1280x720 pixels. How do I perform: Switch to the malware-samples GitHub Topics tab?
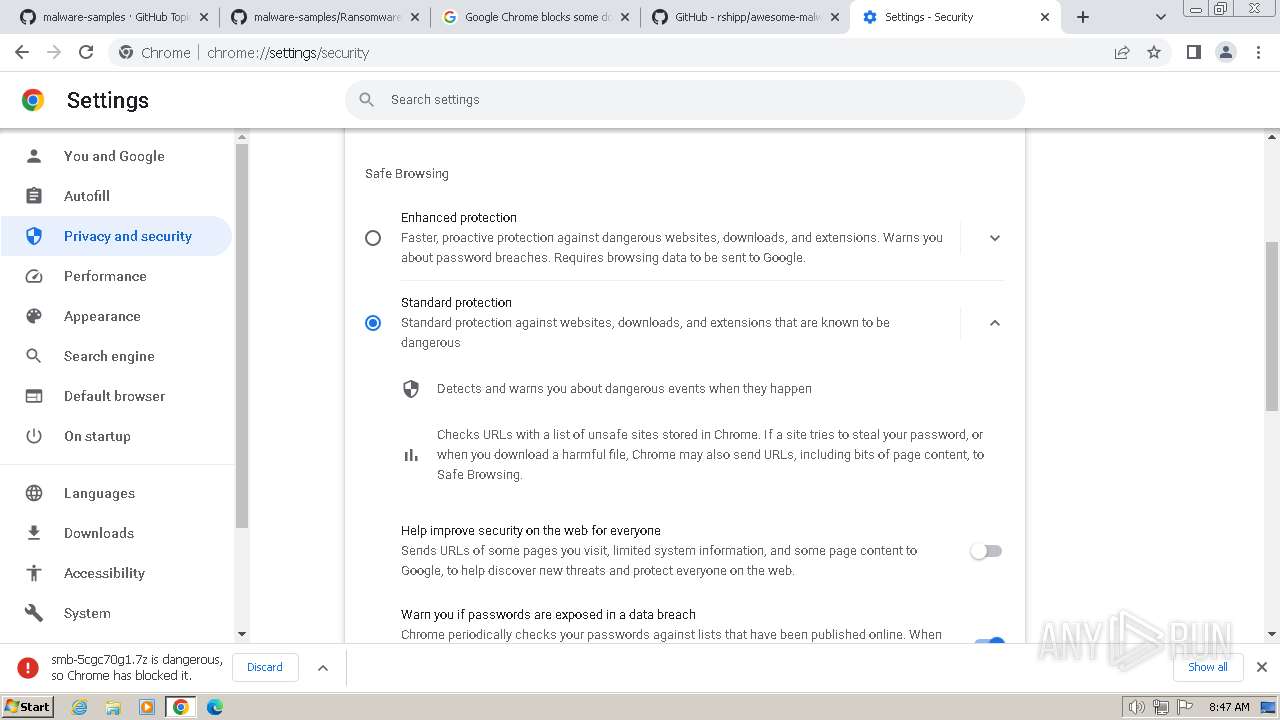click(x=114, y=17)
